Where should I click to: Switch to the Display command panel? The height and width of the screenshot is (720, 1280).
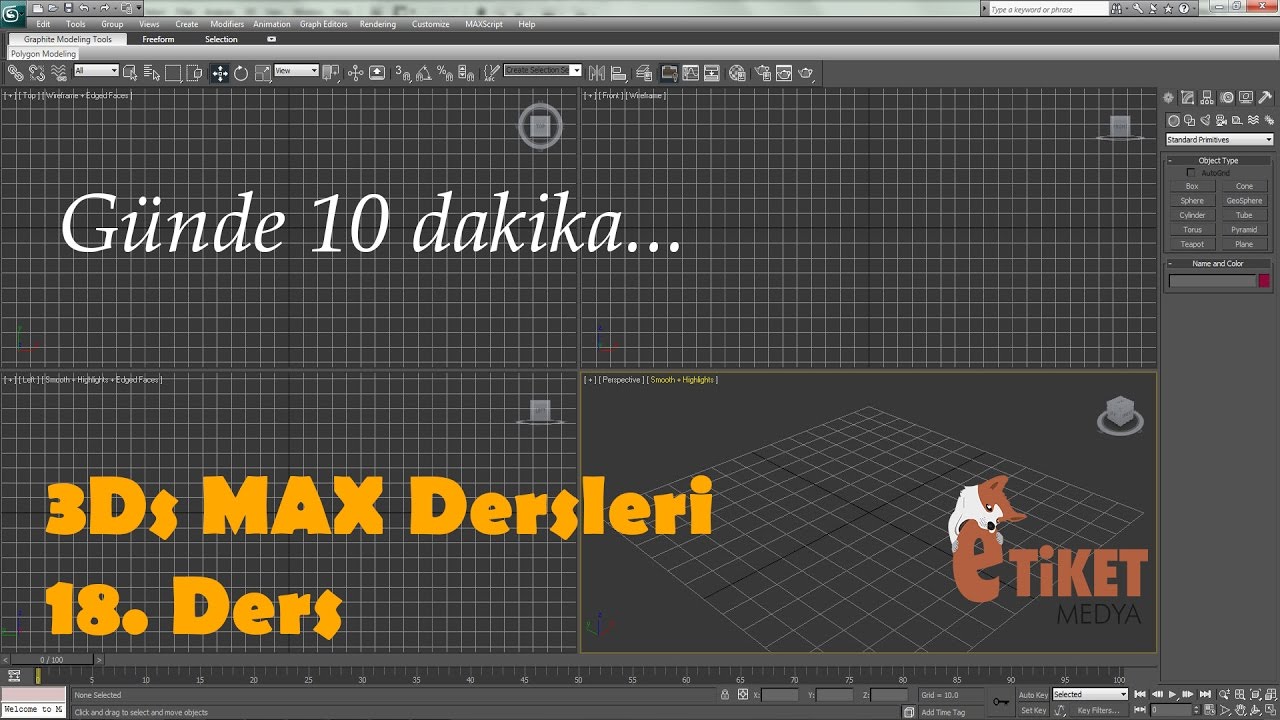point(1246,97)
